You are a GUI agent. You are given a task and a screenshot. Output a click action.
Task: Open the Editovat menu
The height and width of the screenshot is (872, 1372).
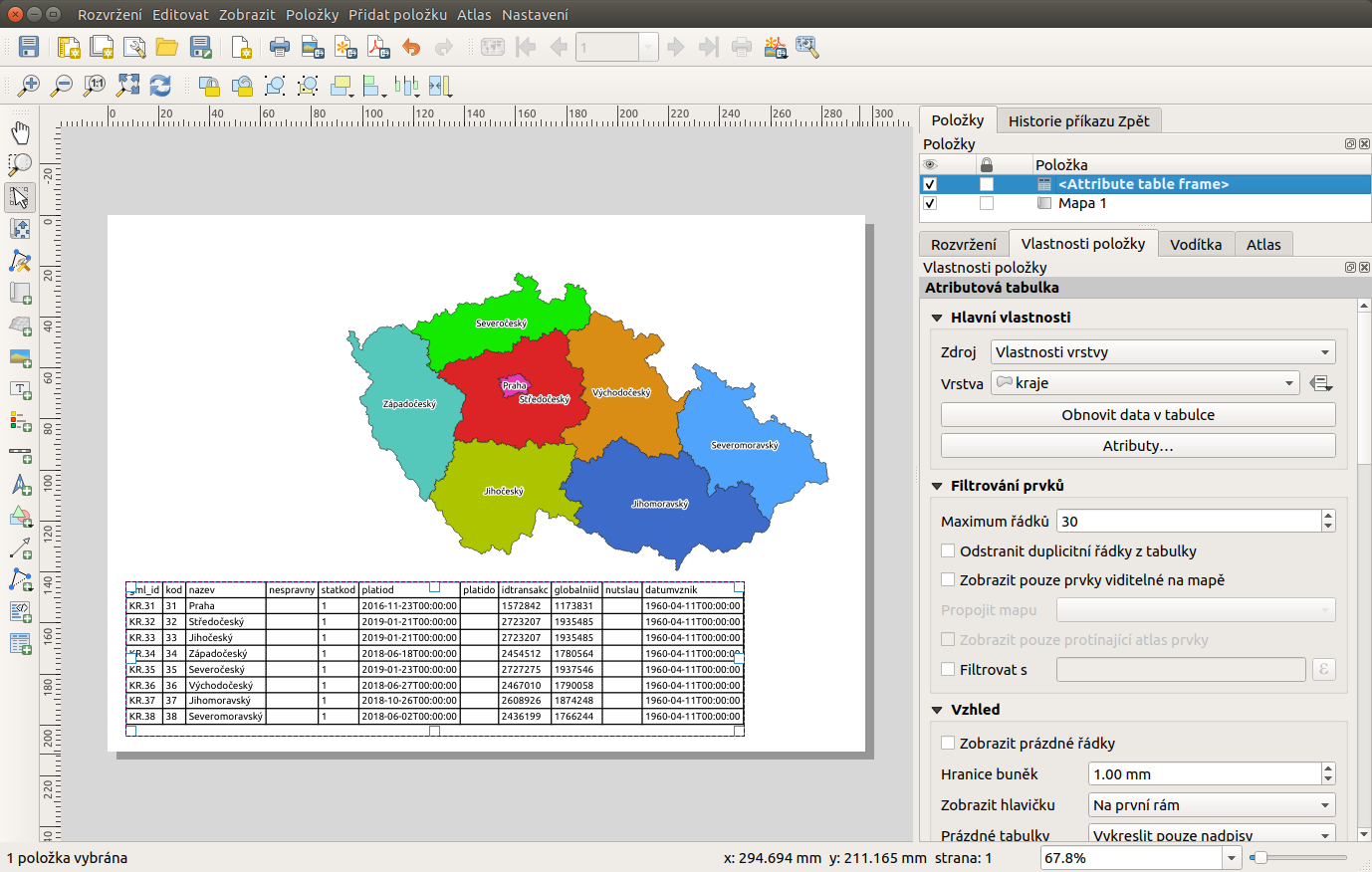pos(180,15)
